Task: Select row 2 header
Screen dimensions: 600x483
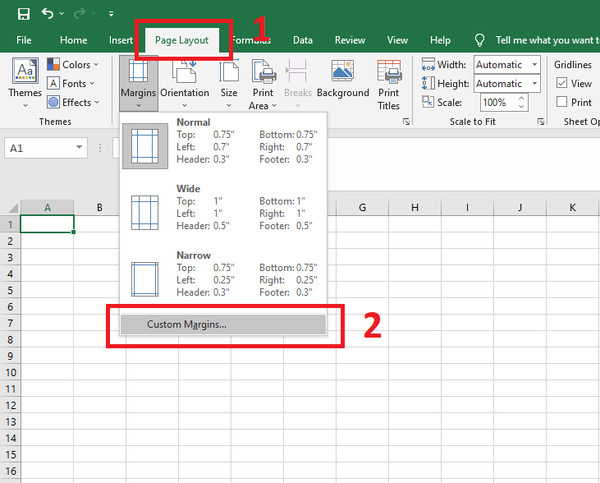Action: [x=10, y=241]
